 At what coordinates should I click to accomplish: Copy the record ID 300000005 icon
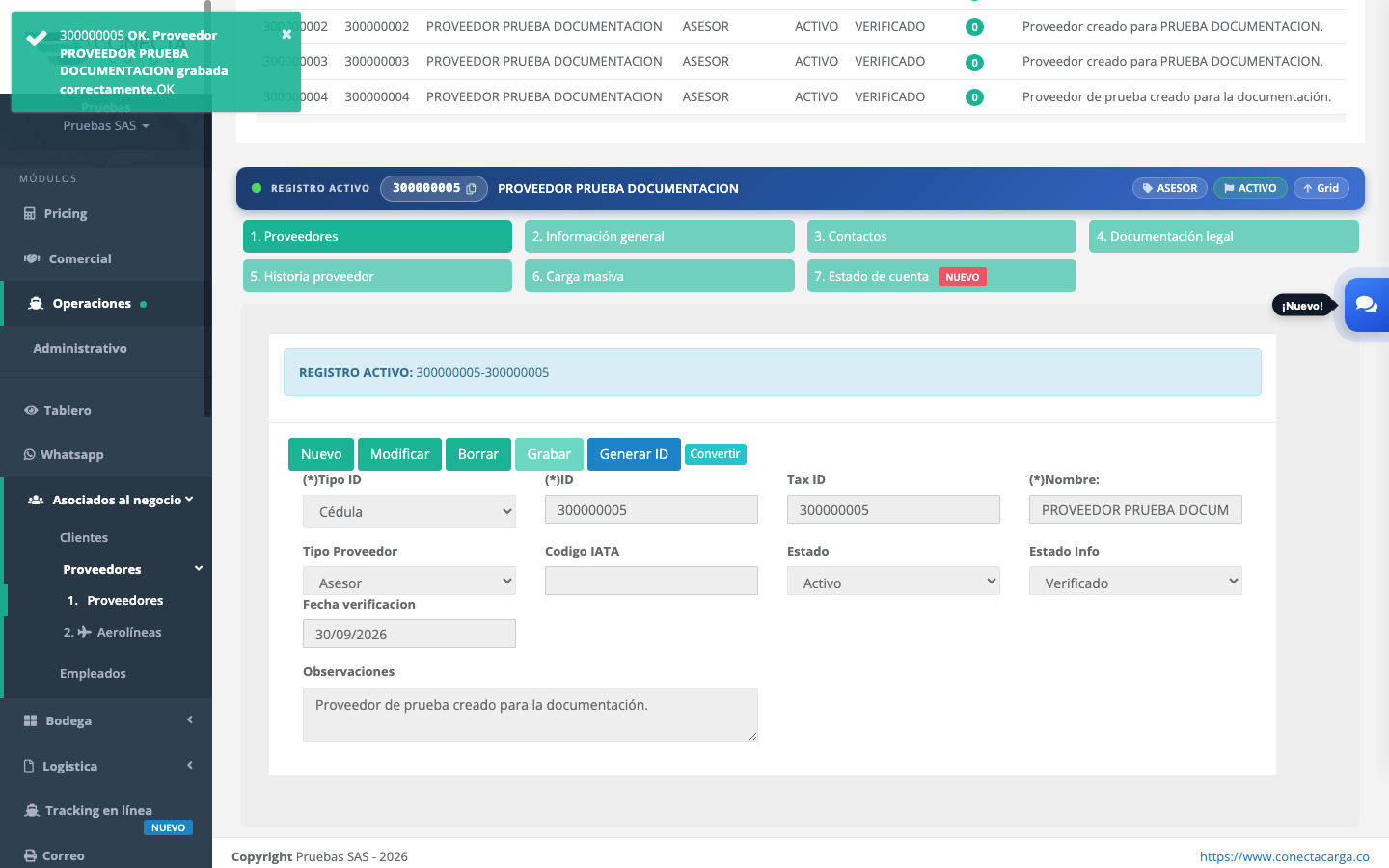tap(471, 189)
